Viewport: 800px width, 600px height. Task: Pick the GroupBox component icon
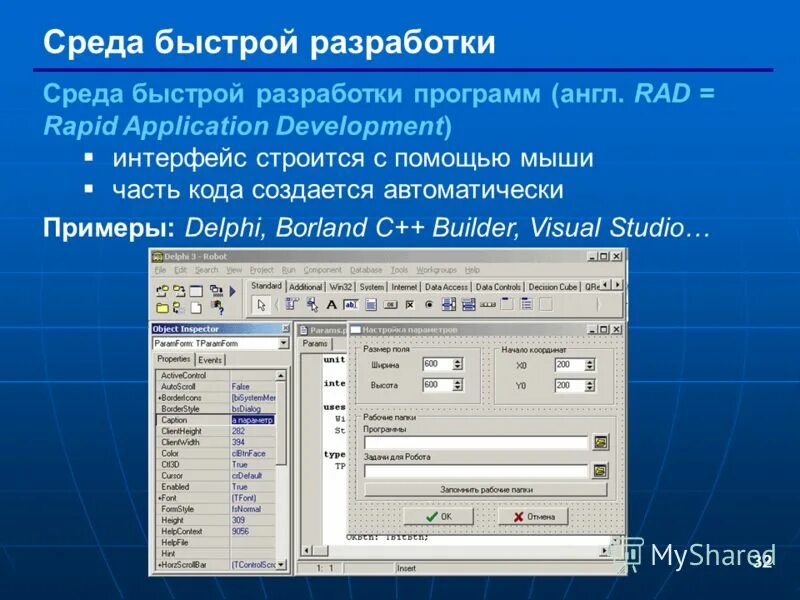click(x=507, y=305)
